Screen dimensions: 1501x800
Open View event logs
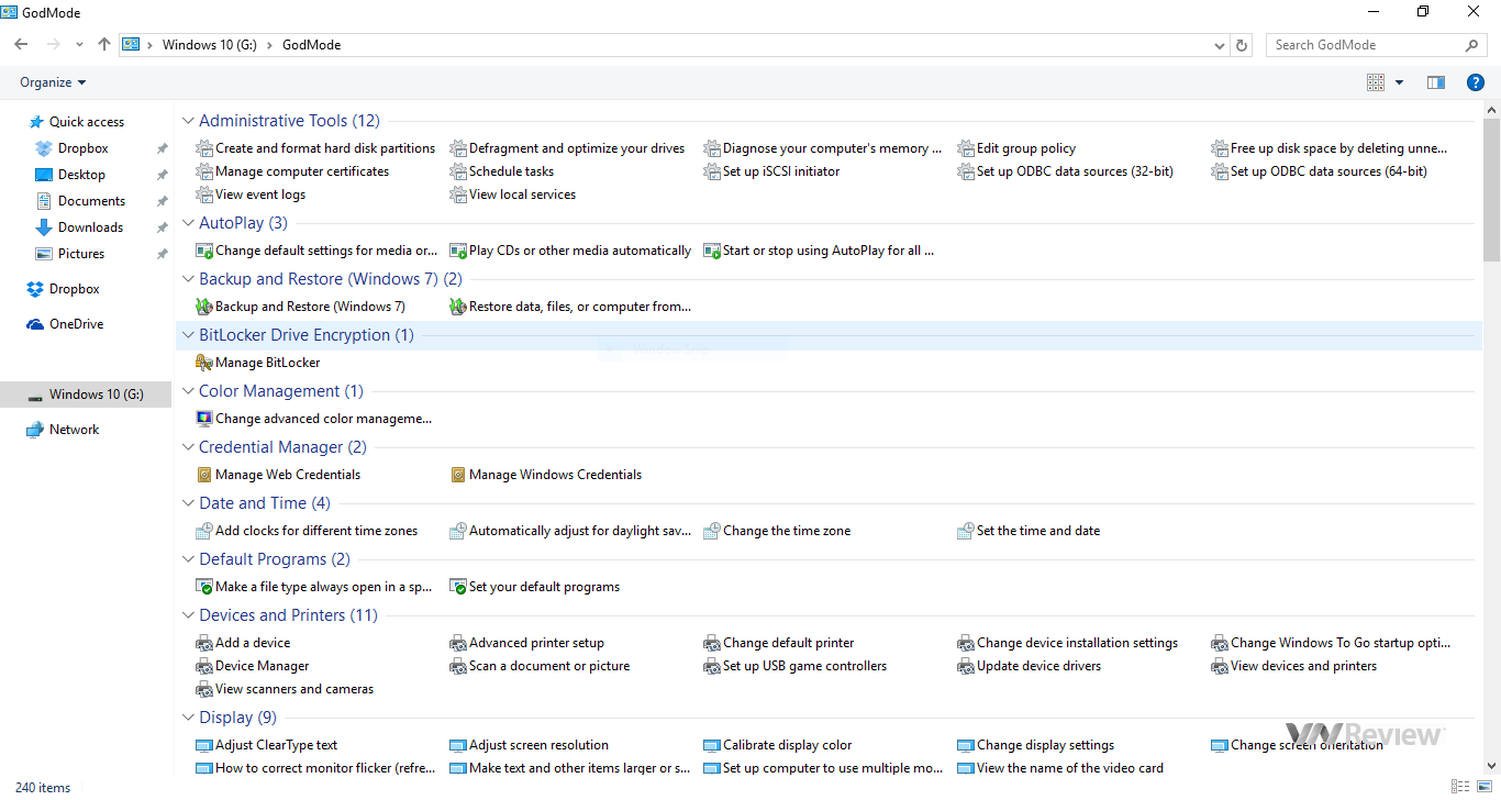coord(252,194)
